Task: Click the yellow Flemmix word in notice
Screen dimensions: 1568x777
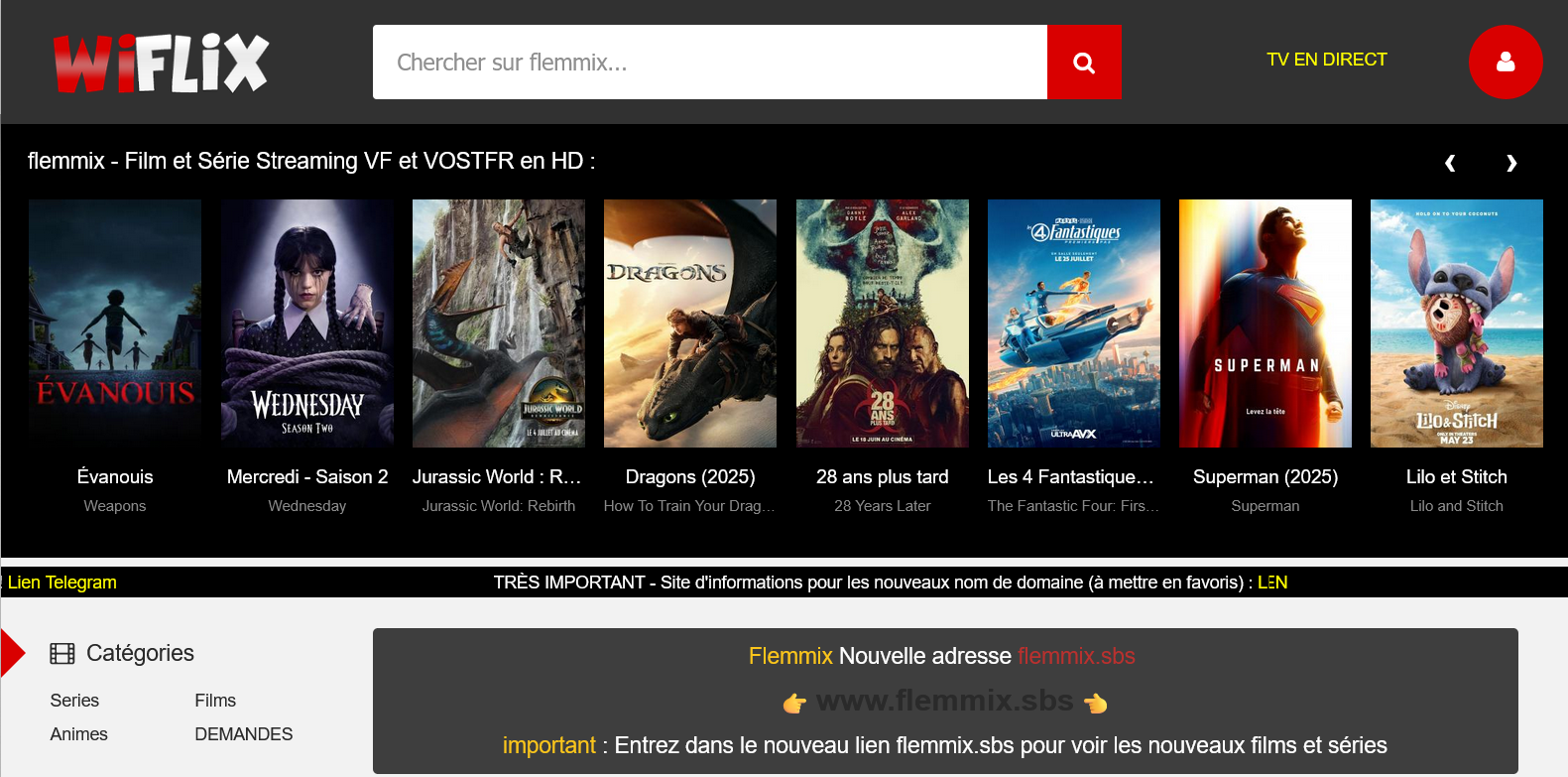Action: pos(790,656)
